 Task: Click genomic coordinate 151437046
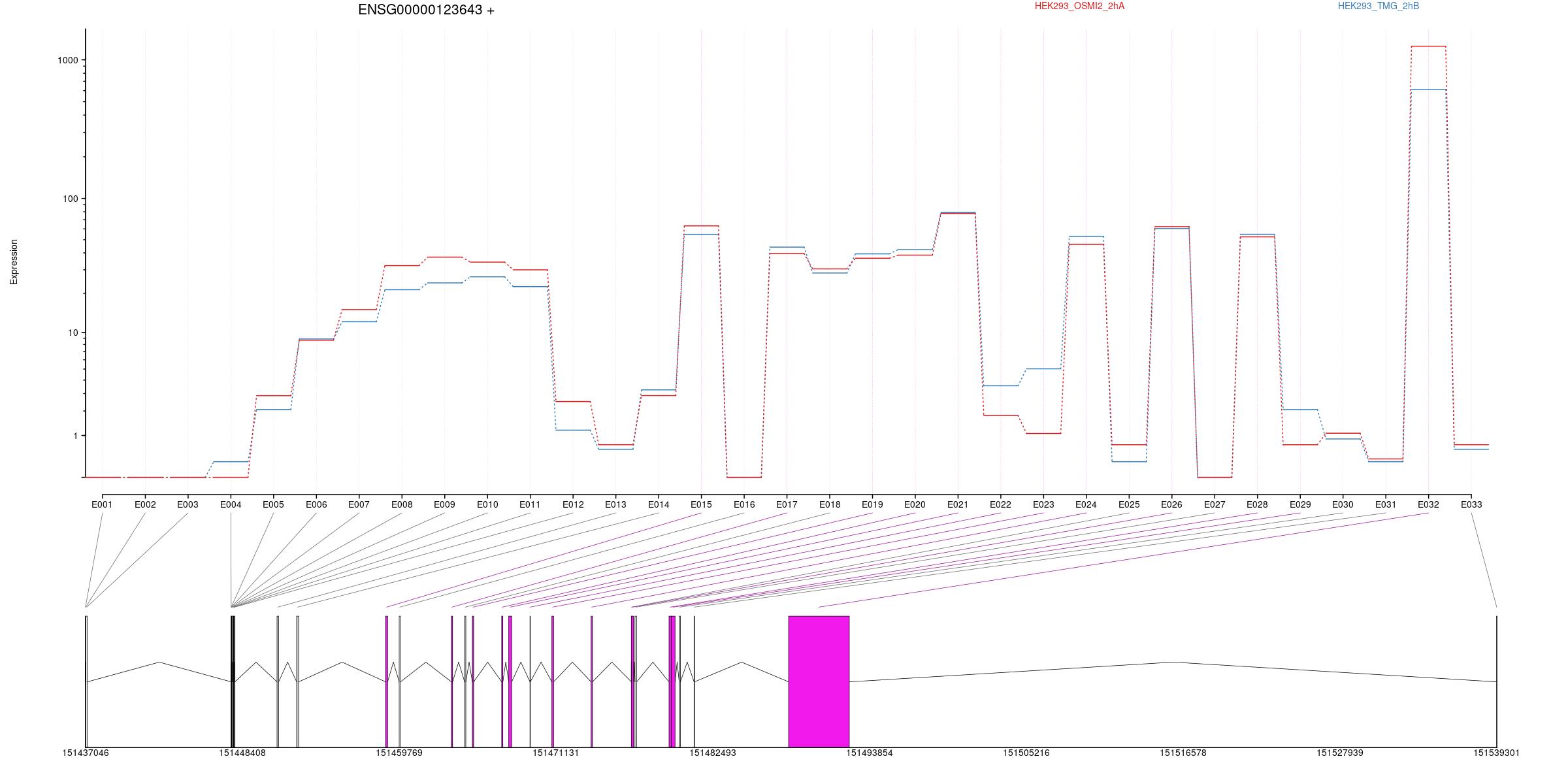point(86,753)
